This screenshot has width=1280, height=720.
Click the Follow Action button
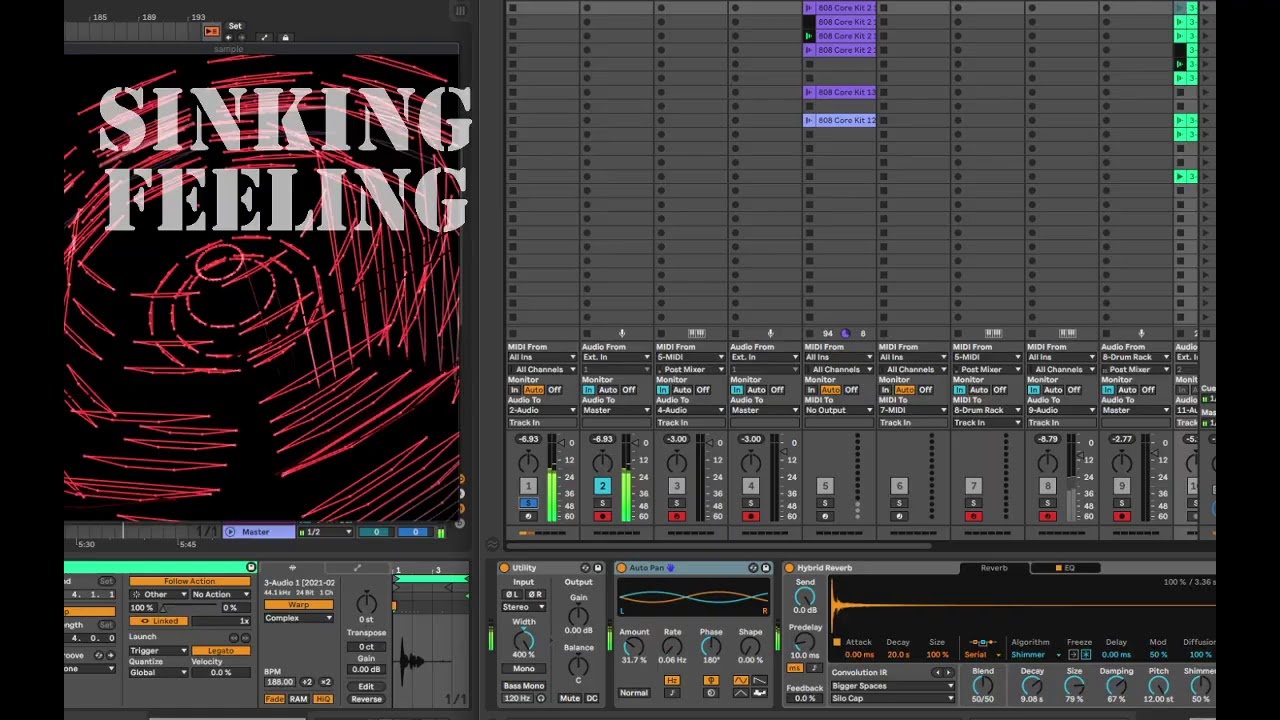pyautogui.click(x=189, y=581)
